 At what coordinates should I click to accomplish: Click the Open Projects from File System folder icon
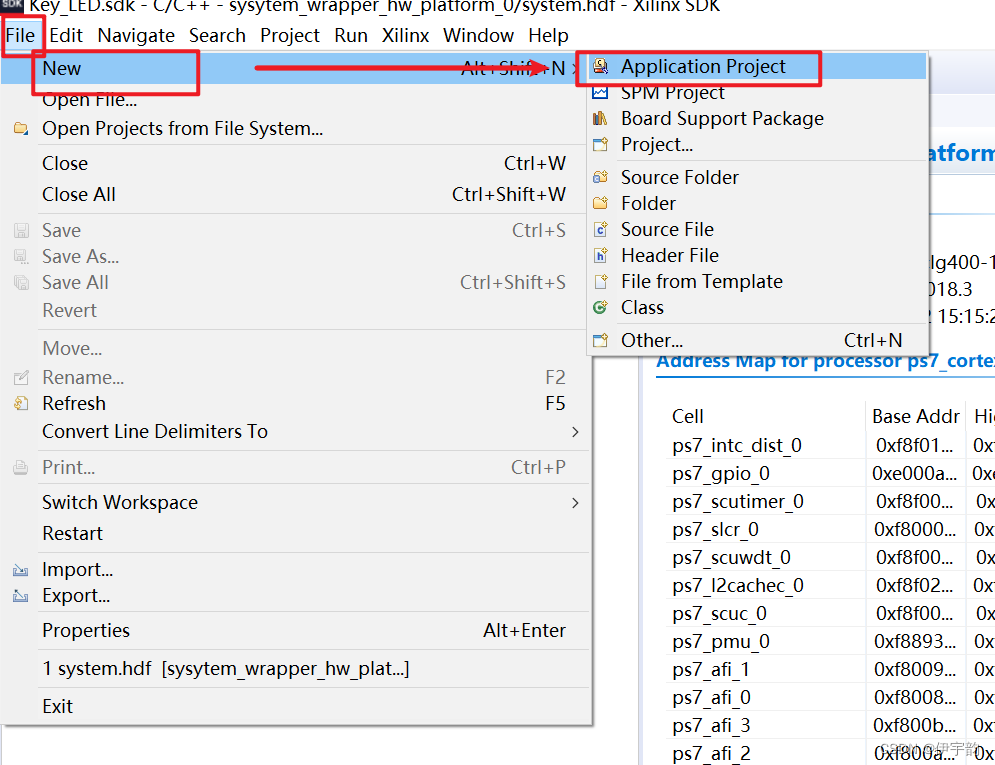point(21,129)
